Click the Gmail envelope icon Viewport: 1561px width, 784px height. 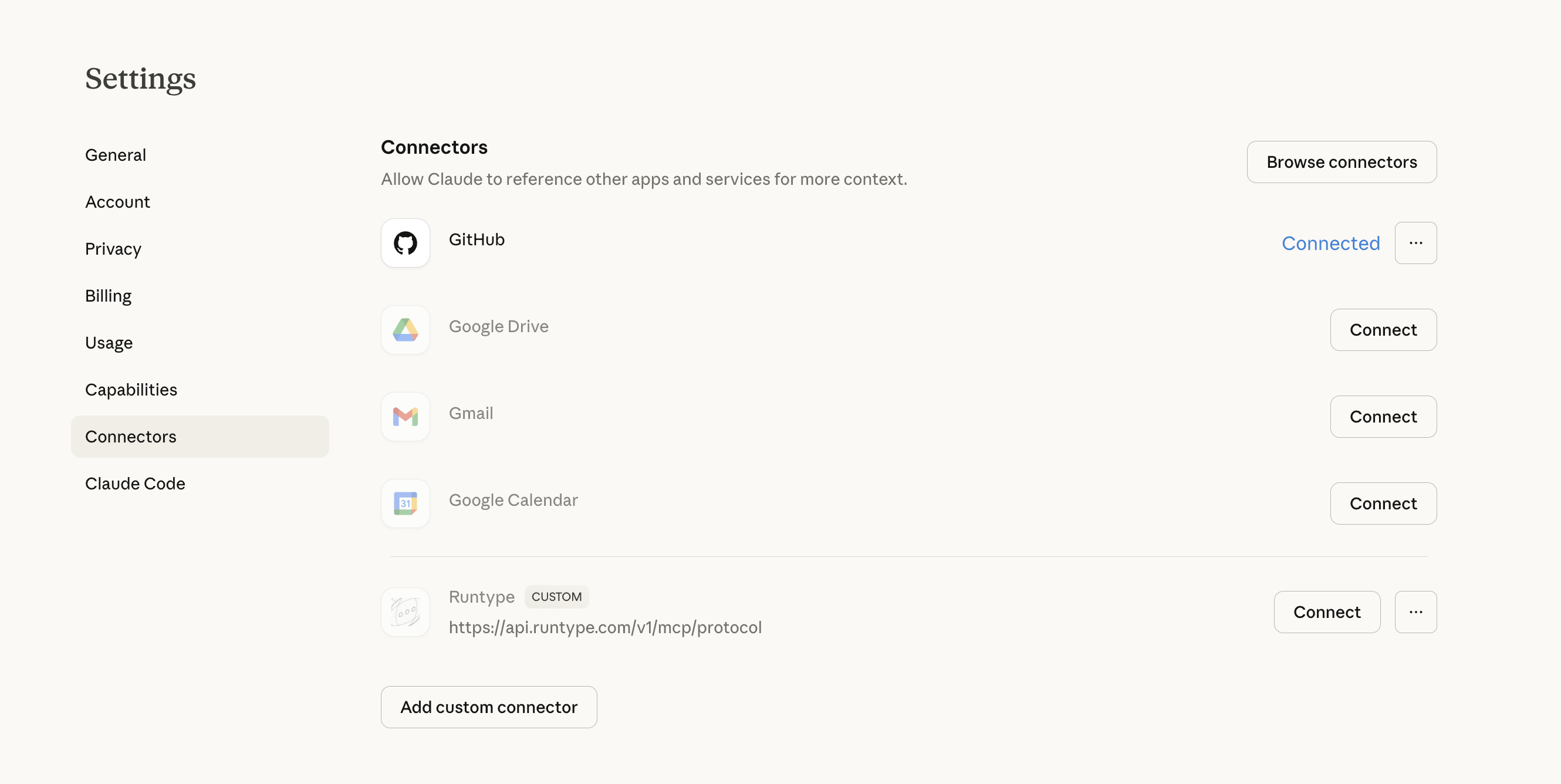(x=405, y=417)
